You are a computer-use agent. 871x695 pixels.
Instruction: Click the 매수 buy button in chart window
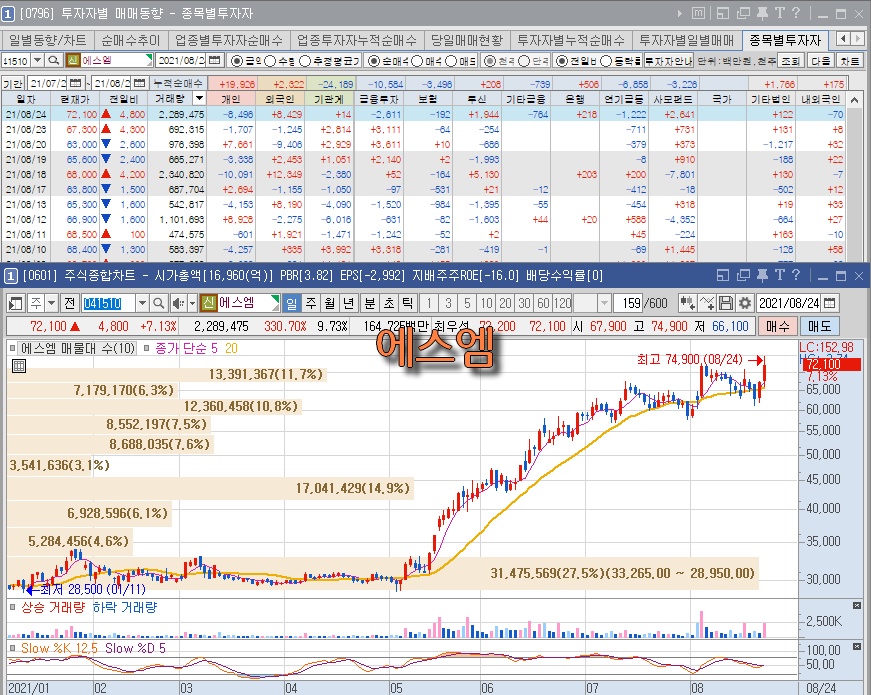778,326
